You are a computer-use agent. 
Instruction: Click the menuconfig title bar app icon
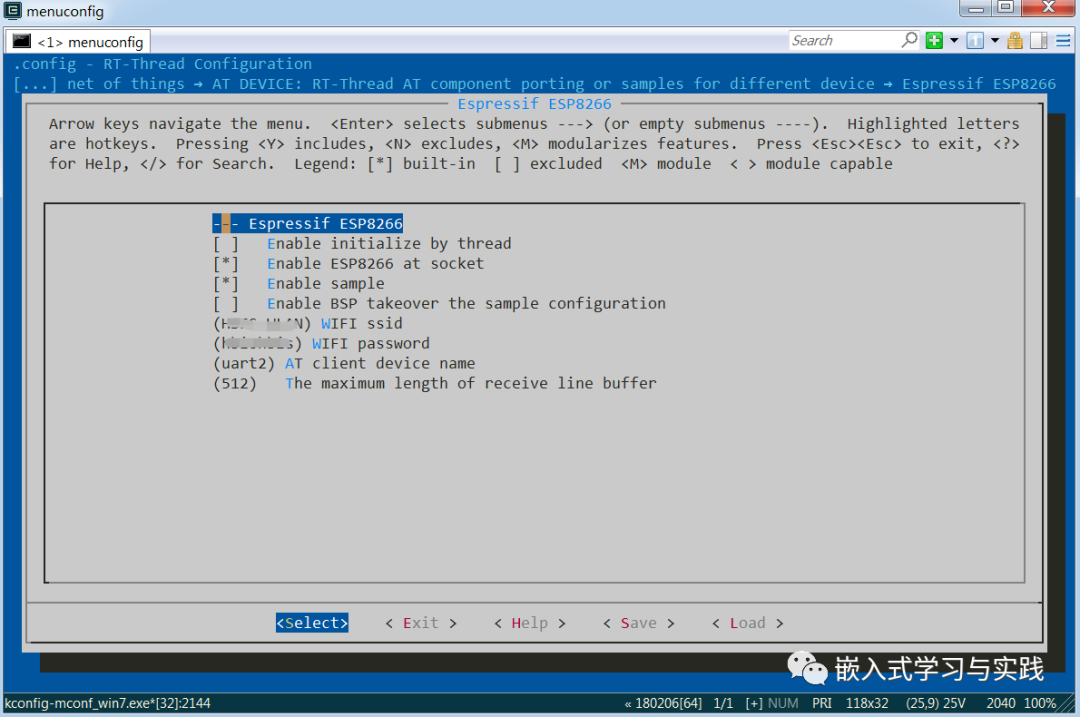[x=12, y=10]
